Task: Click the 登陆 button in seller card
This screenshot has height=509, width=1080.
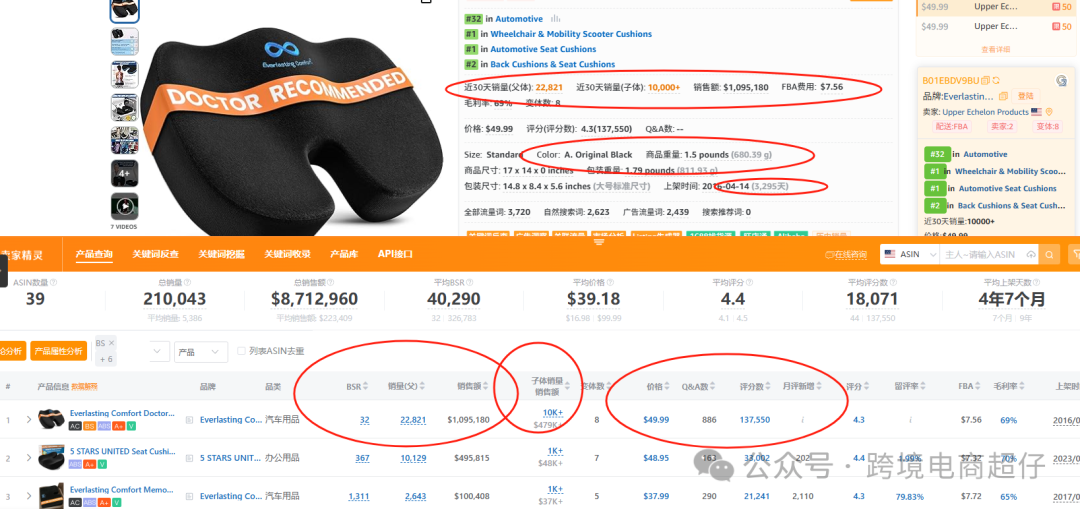Action: click(1026, 96)
